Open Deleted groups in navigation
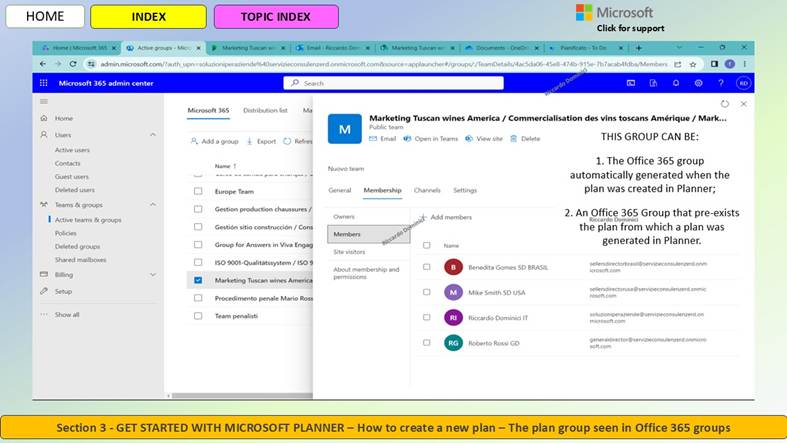The height and width of the screenshot is (443, 787). pyautogui.click(x=77, y=246)
